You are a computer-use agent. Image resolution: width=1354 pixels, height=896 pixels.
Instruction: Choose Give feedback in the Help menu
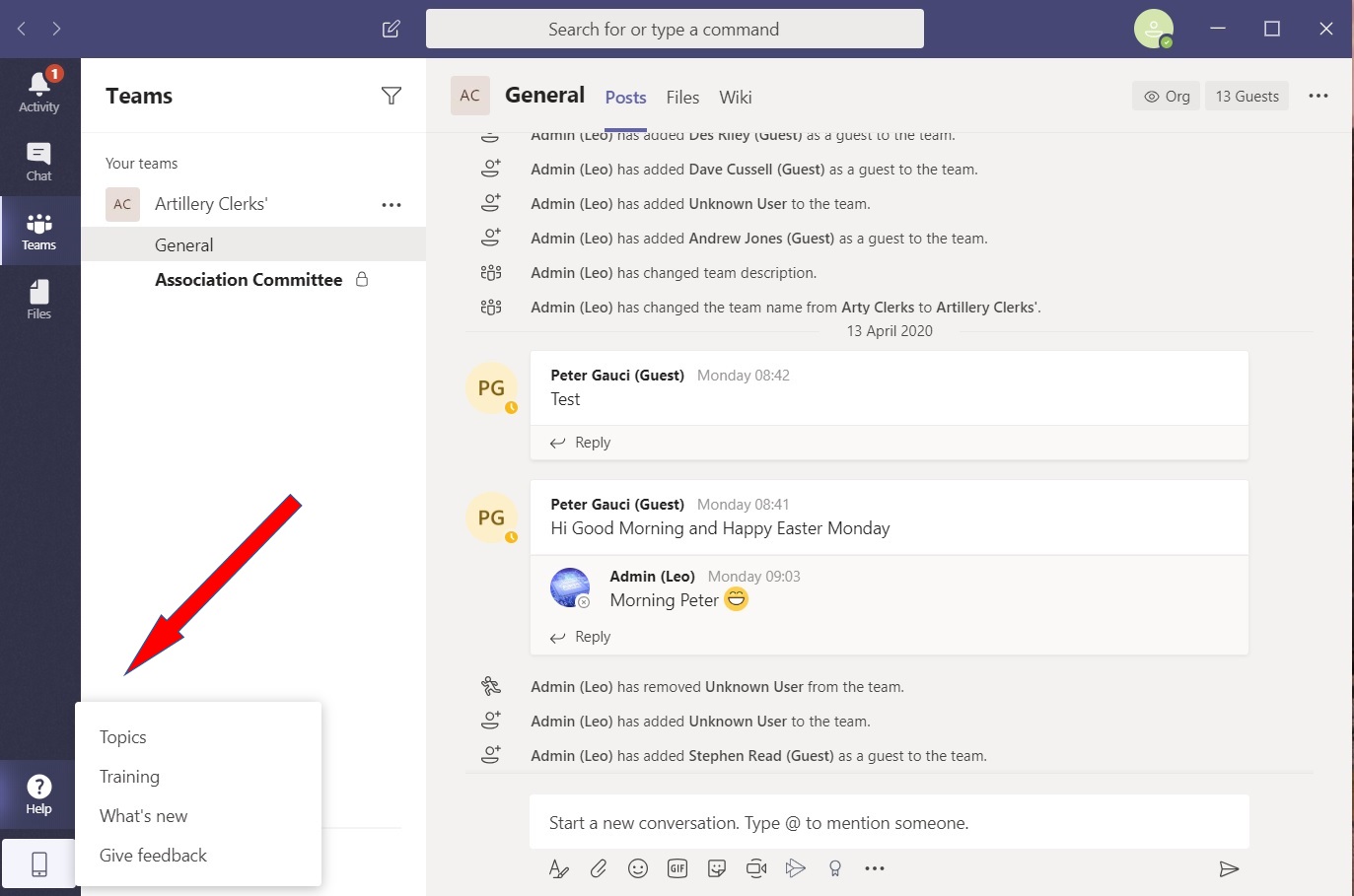(152, 855)
